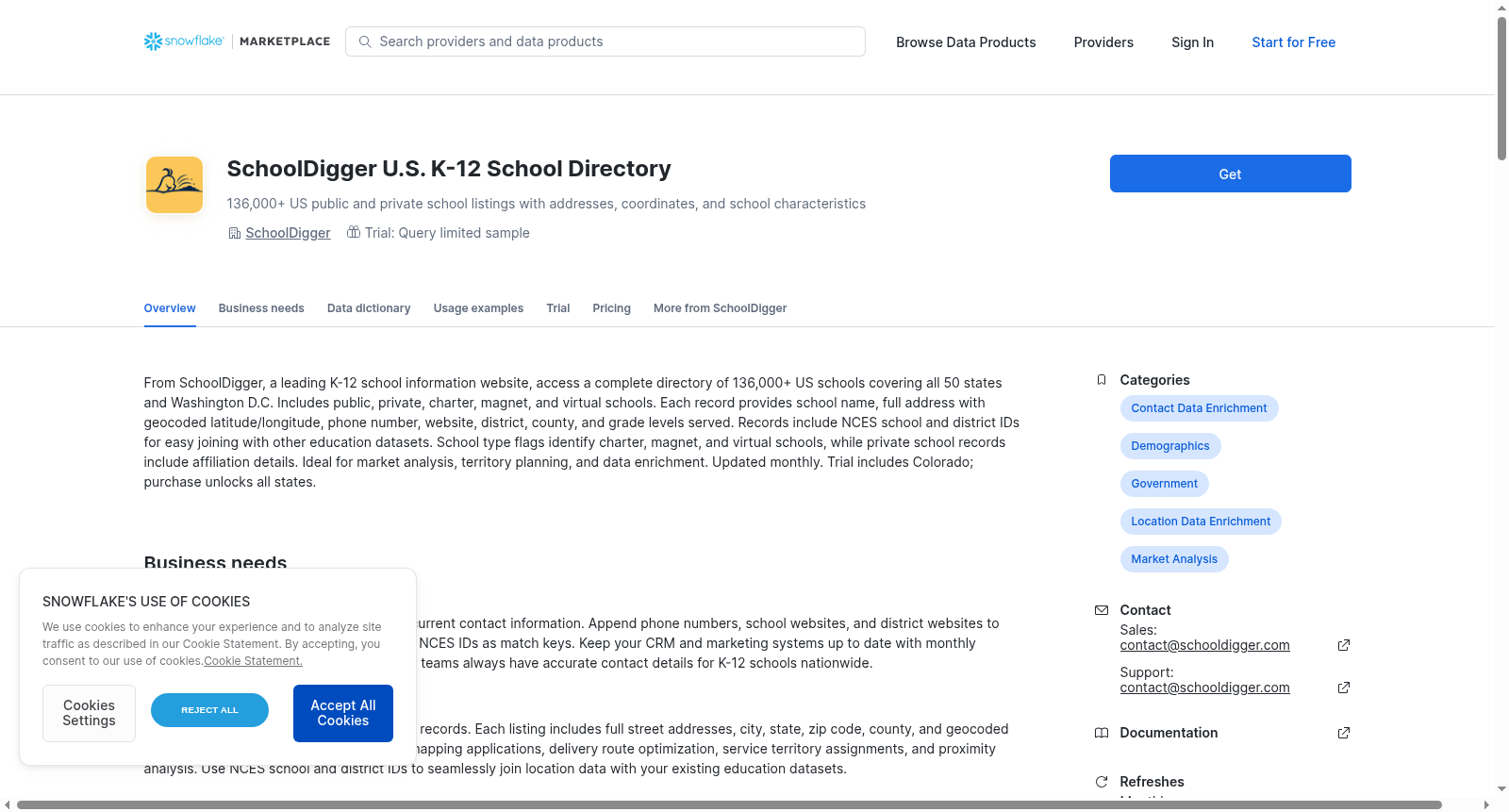The image size is (1509, 812).
Task: Select Contact Data Enrichment category tag
Action: click(1199, 408)
